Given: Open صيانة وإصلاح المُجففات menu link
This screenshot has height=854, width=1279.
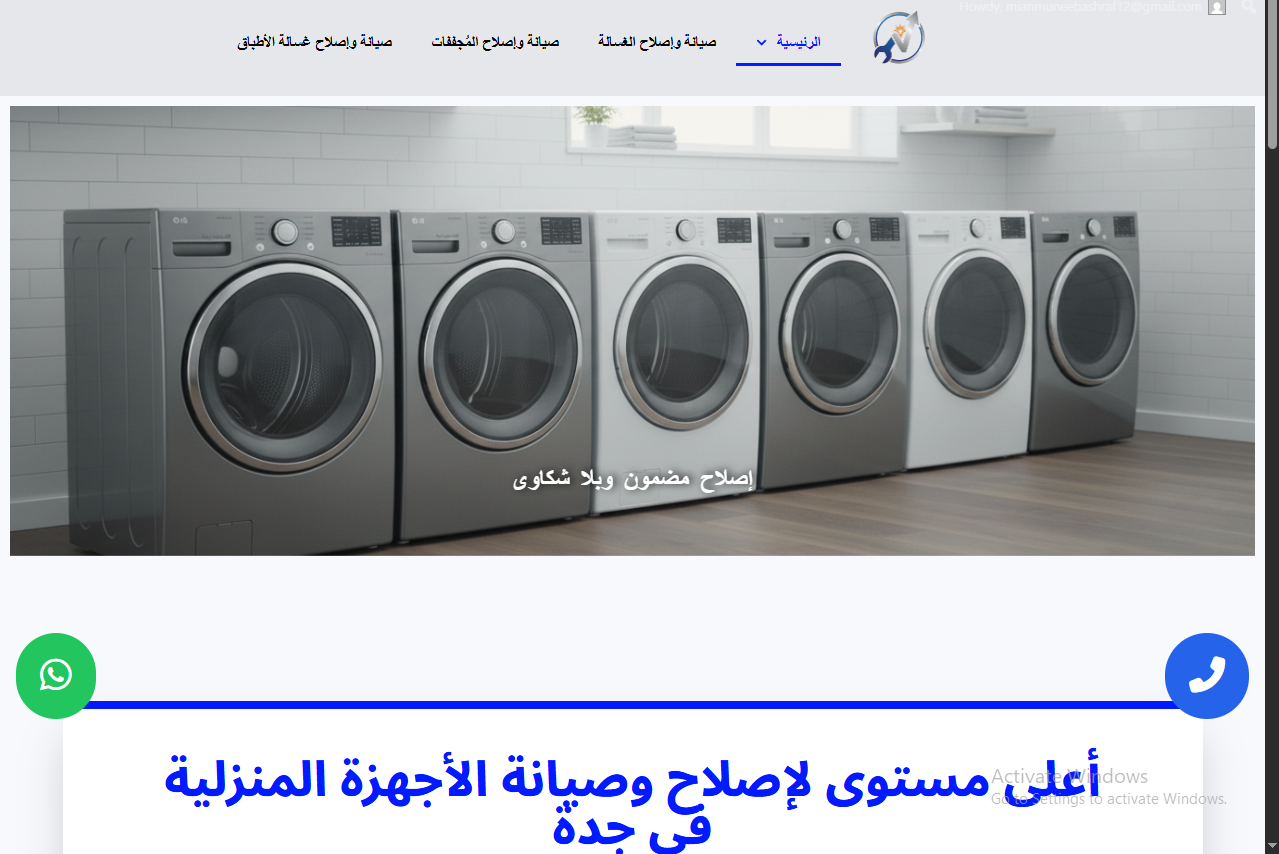Looking at the screenshot, I should (495, 42).
